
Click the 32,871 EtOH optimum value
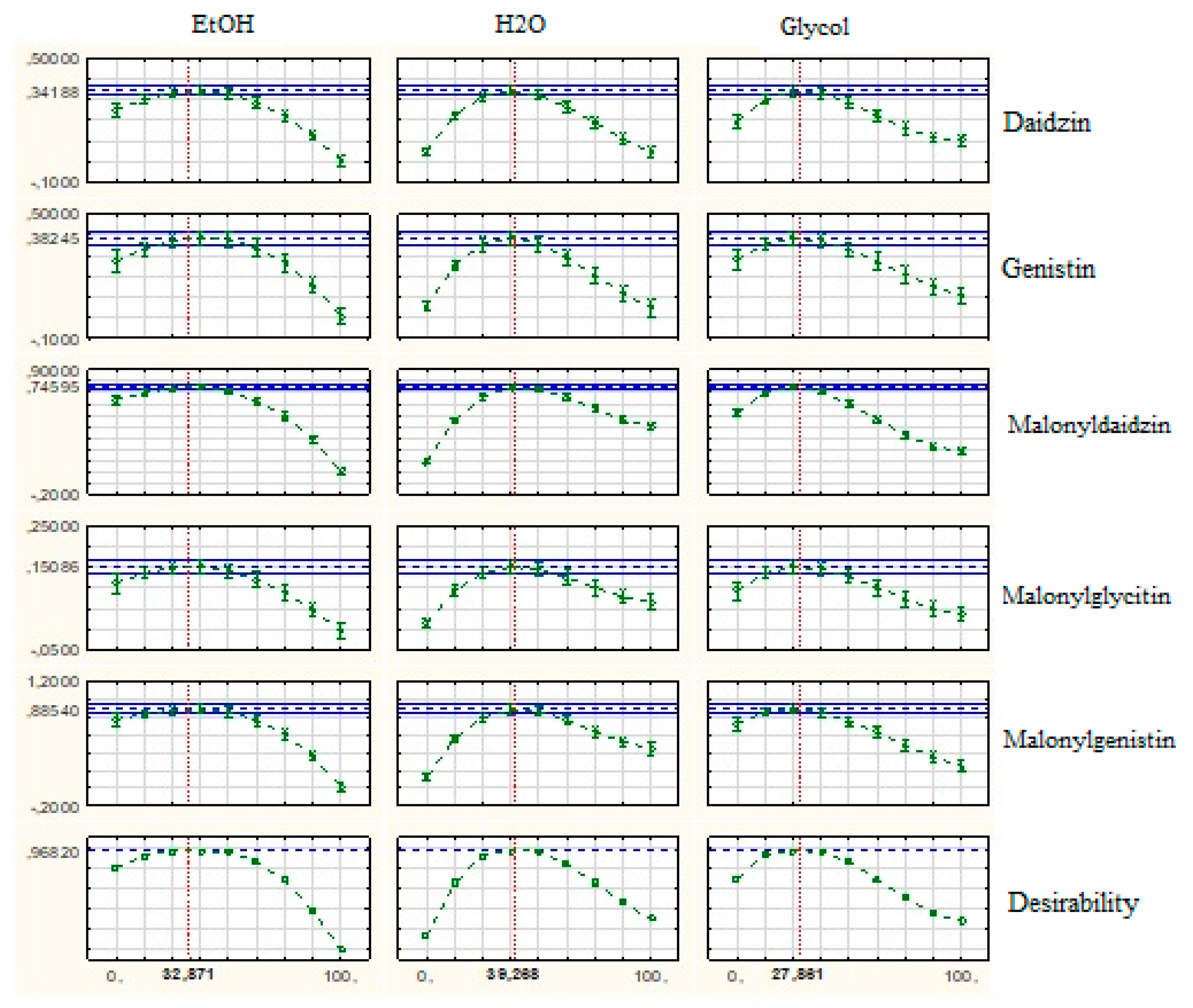click(x=188, y=974)
